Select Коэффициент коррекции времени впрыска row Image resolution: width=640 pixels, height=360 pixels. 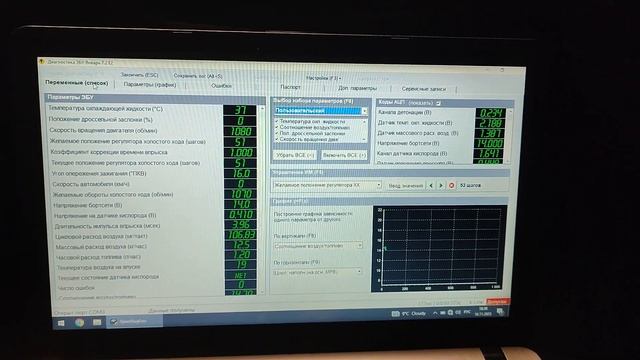click(153, 152)
